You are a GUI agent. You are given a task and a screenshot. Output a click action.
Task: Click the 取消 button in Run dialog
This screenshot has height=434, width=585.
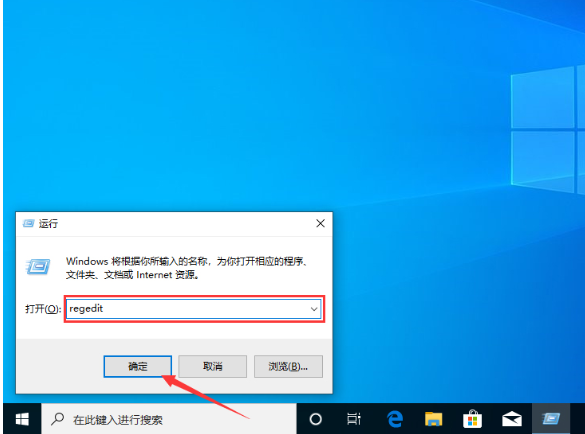(213, 366)
